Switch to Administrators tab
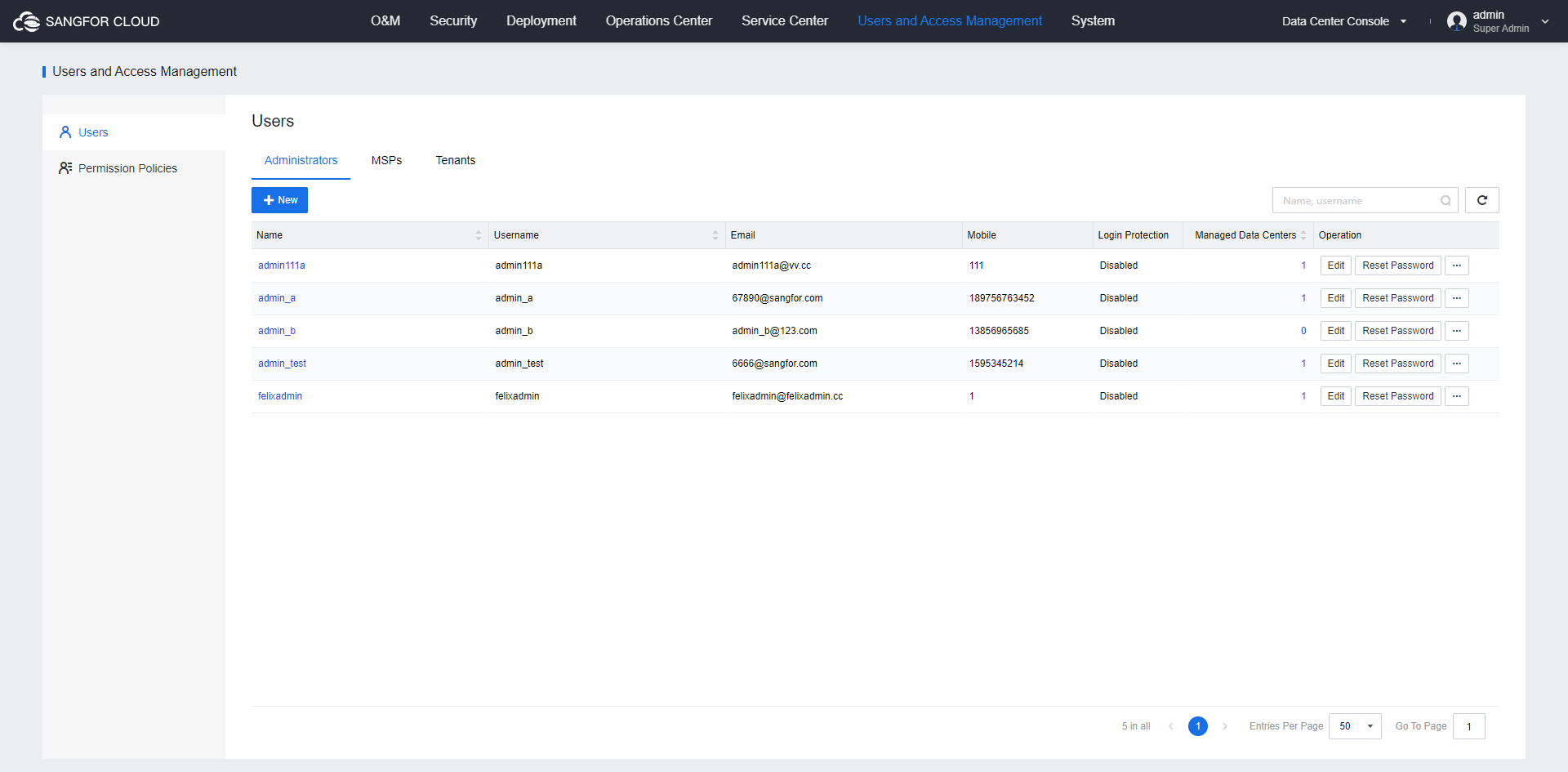The image size is (1568, 772). tap(301, 161)
